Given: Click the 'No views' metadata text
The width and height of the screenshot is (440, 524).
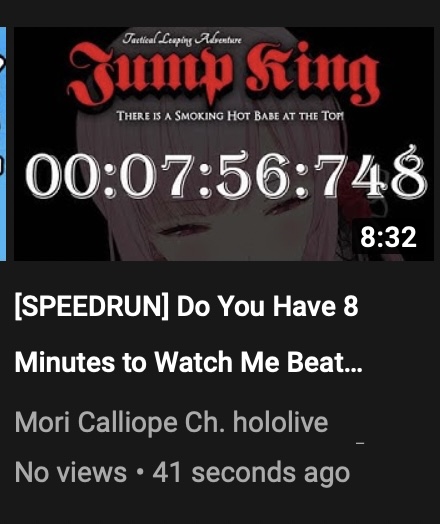Looking at the screenshot, I should tap(71, 473).
